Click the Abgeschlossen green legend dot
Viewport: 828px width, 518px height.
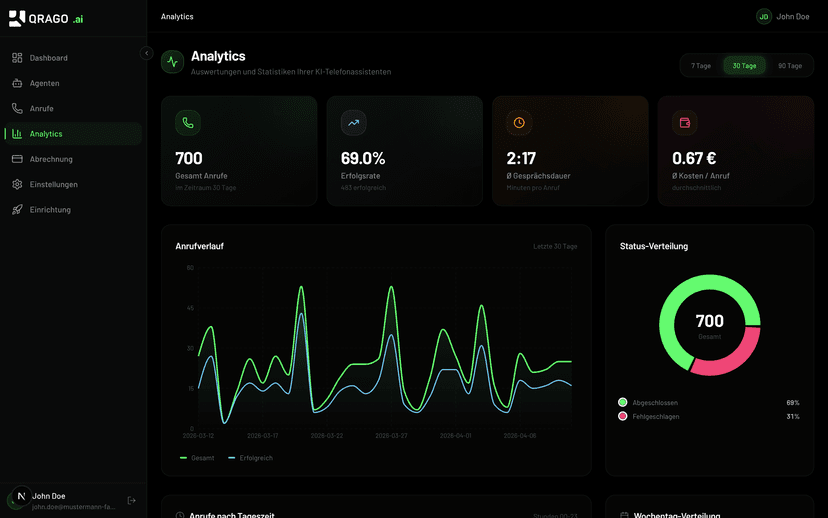(623, 402)
